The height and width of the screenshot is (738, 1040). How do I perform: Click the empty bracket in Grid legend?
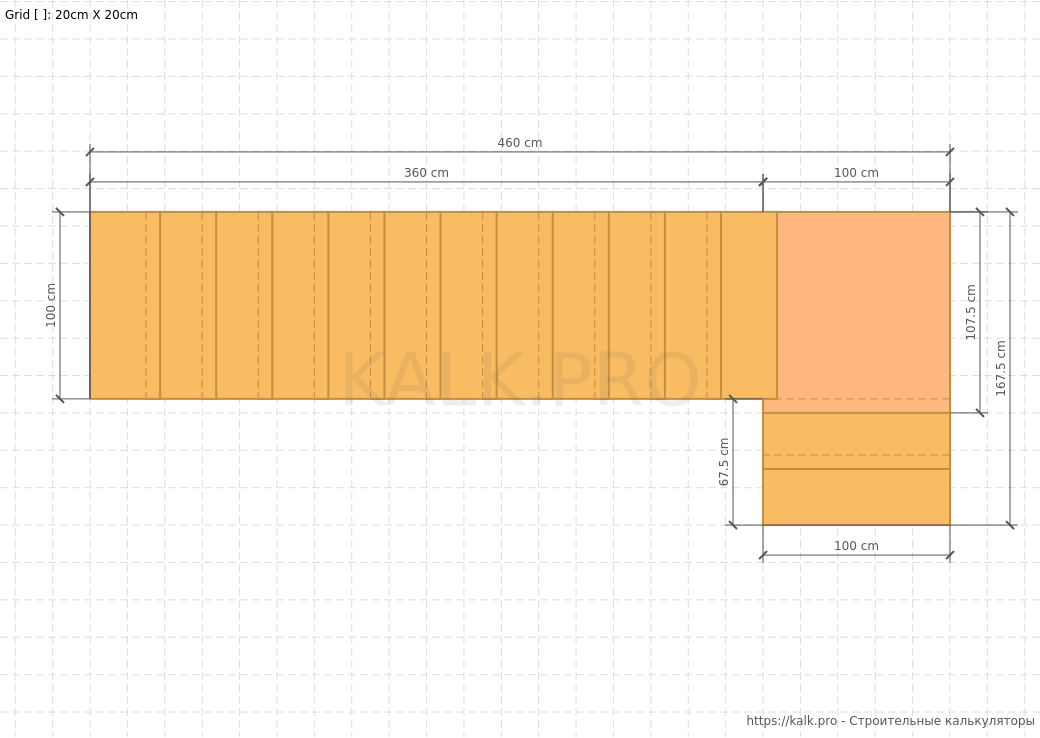coord(40,15)
